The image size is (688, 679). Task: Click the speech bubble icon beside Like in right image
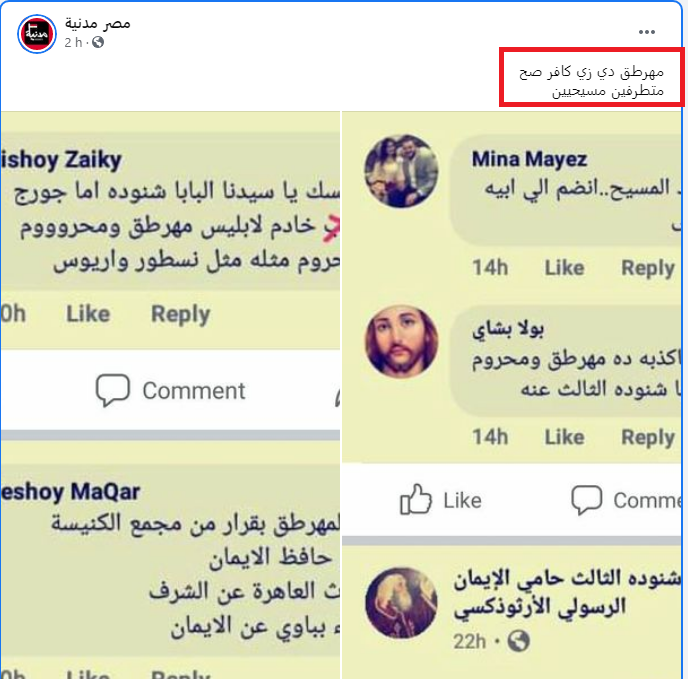pos(587,499)
